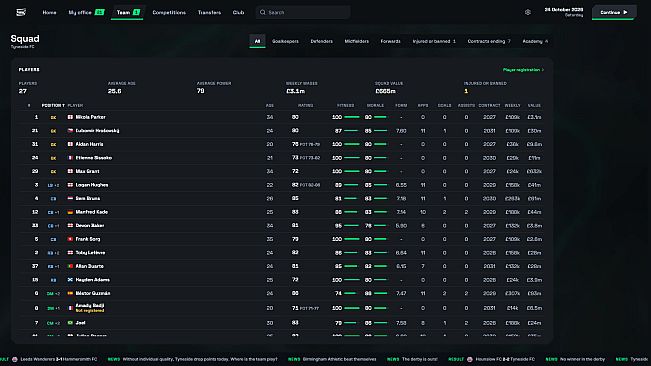Click Logan Hughes's flag icon
The width and height of the screenshot is (651, 366).
[x=70, y=185]
